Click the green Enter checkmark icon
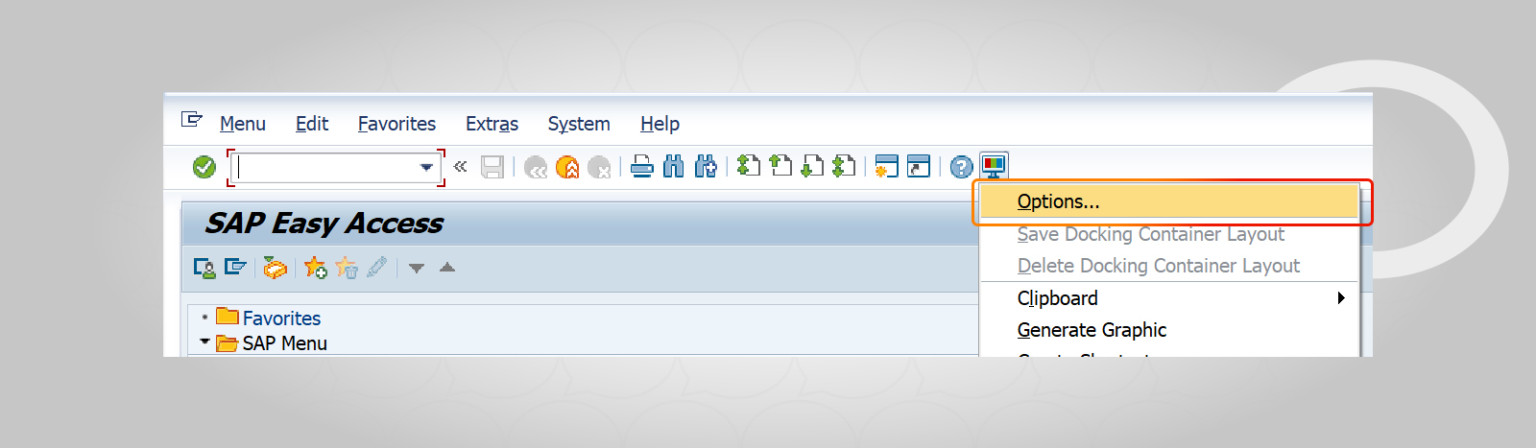 pos(204,167)
